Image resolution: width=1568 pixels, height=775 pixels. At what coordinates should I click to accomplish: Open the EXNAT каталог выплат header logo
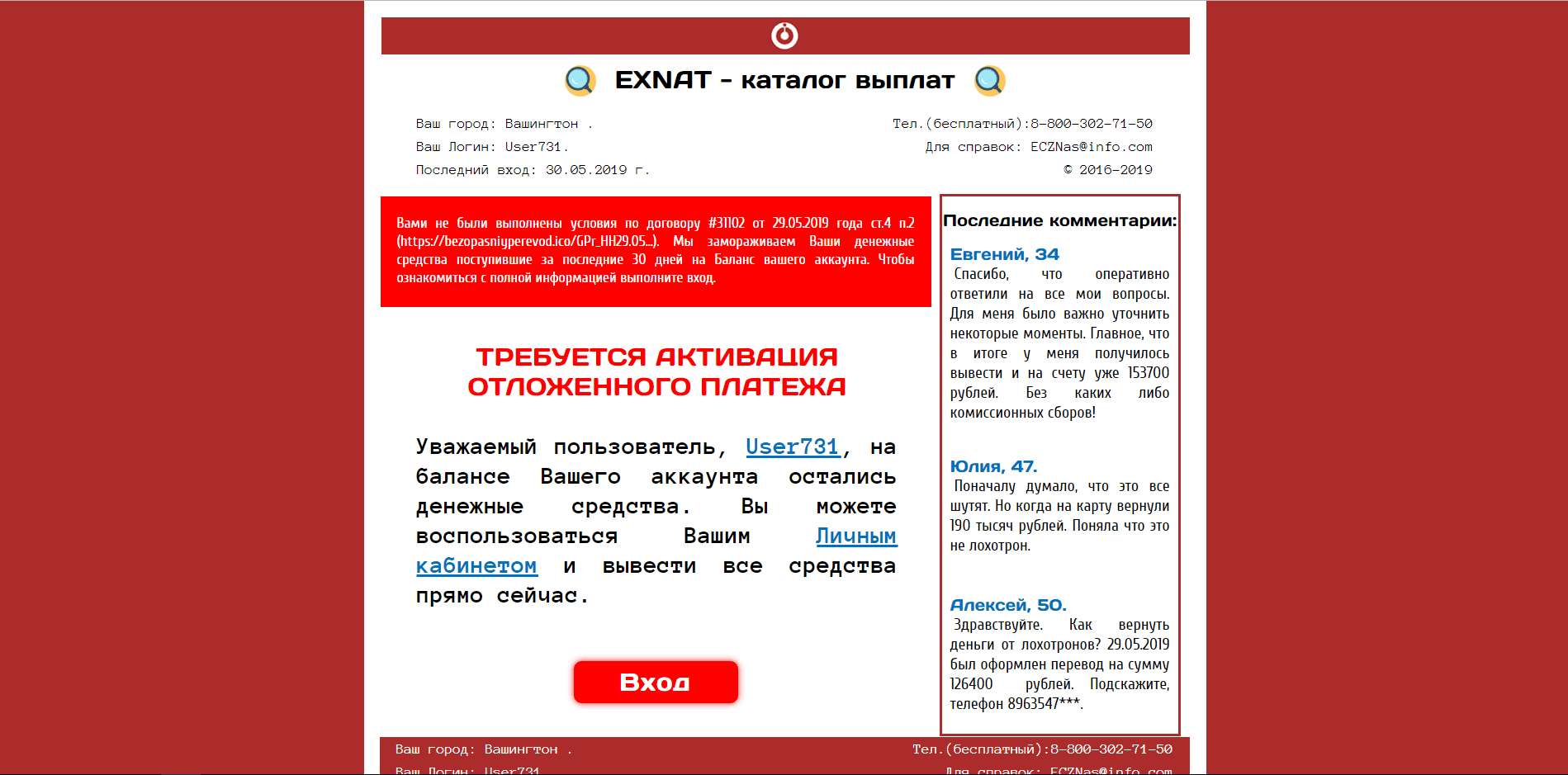coord(784,80)
